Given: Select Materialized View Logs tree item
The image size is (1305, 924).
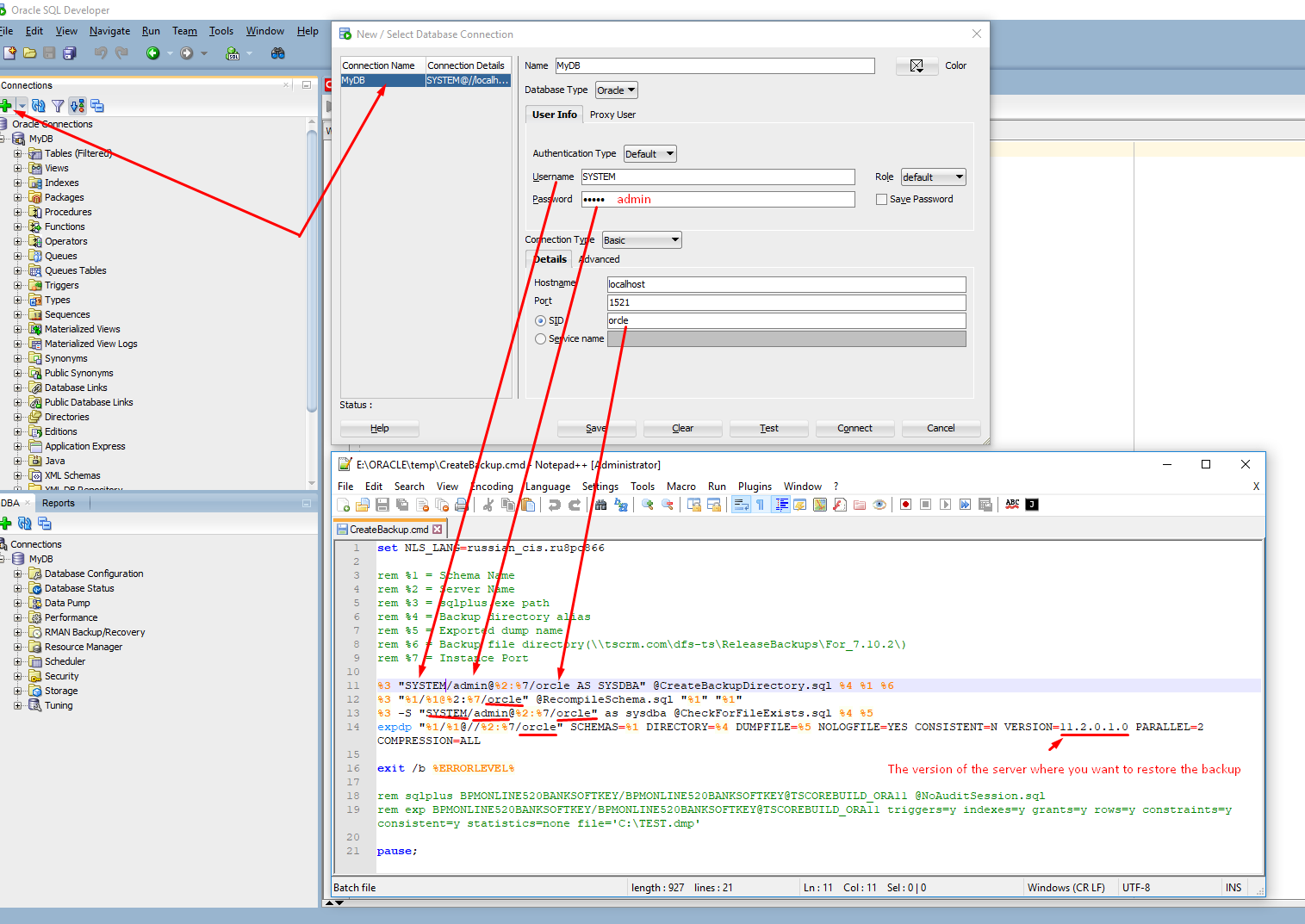Looking at the screenshot, I should click(x=91, y=344).
